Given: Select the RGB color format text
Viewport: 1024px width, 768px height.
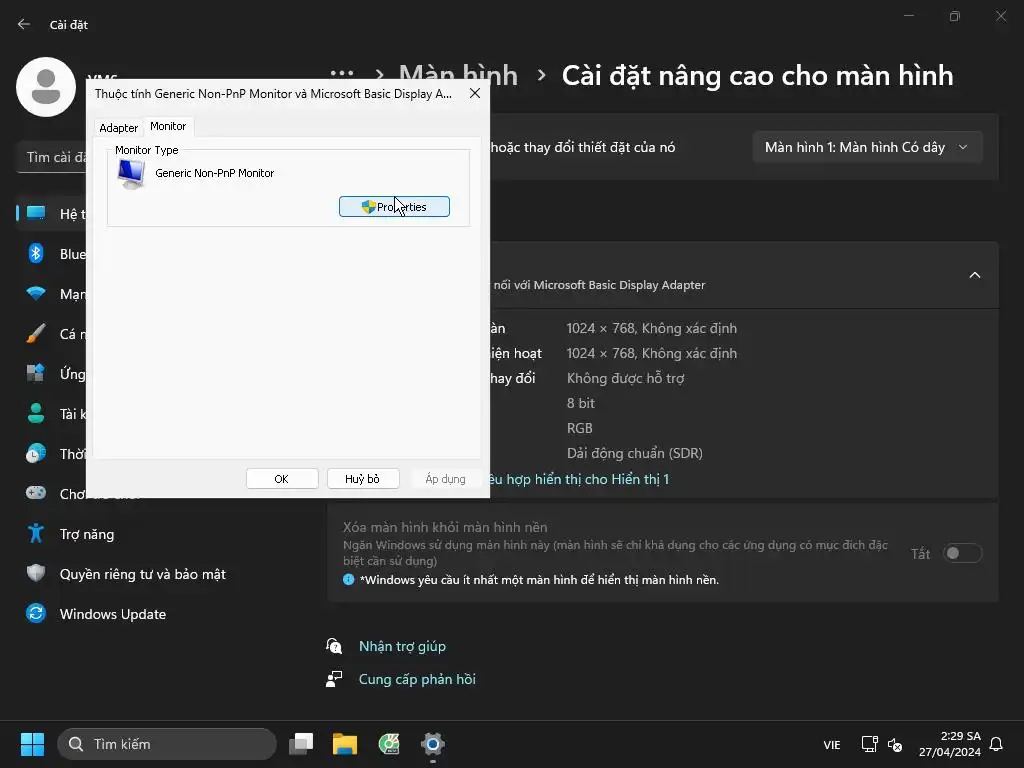Looking at the screenshot, I should (x=579, y=428).
